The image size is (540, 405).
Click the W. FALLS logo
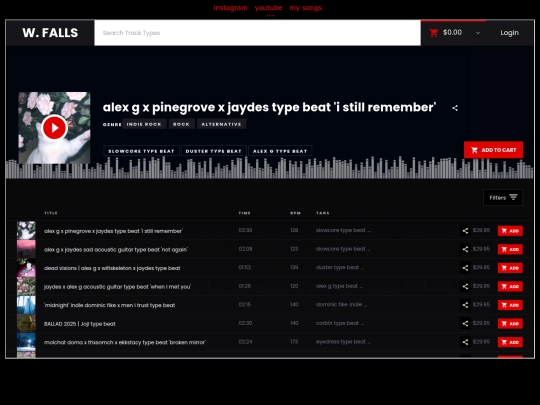(50, 33)
